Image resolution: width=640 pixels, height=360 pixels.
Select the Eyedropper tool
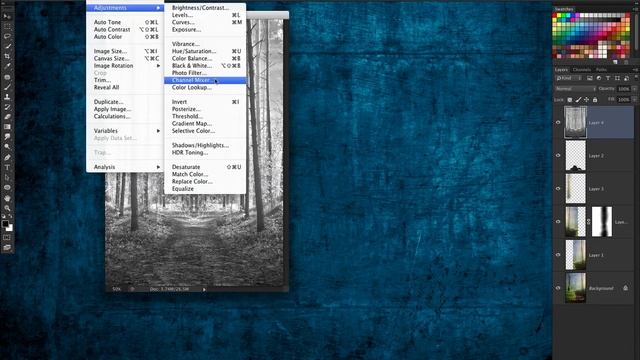click(7, 66)
